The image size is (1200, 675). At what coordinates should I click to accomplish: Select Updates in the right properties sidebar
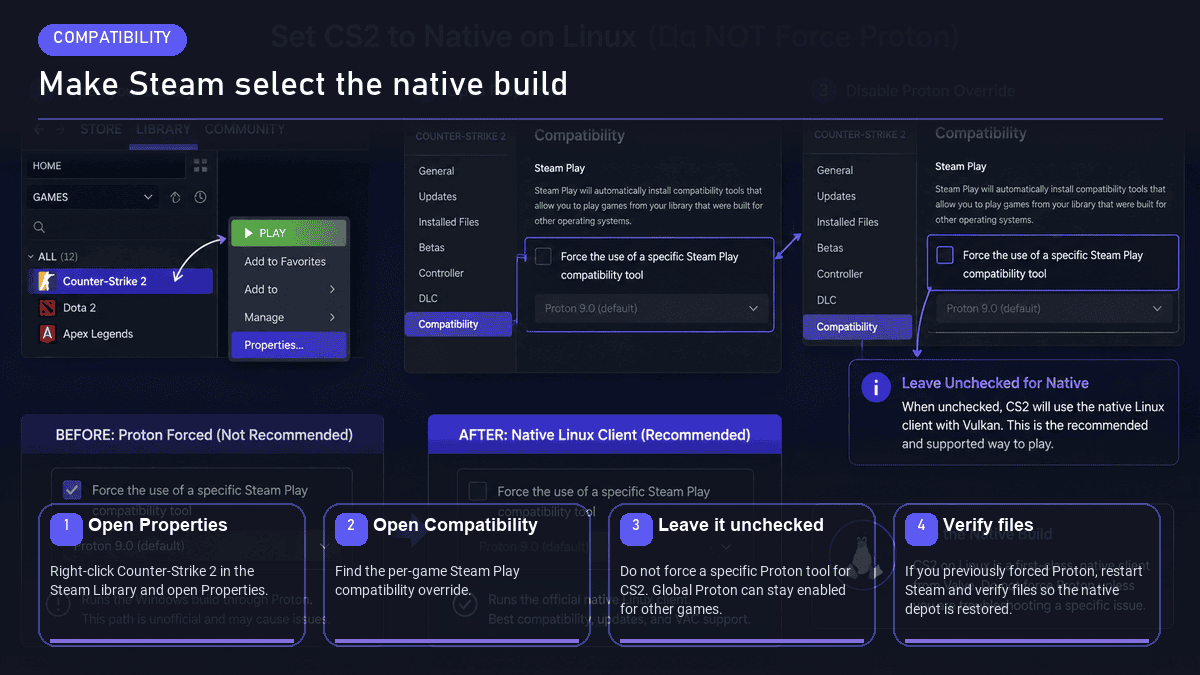click(x=836, y=196)
